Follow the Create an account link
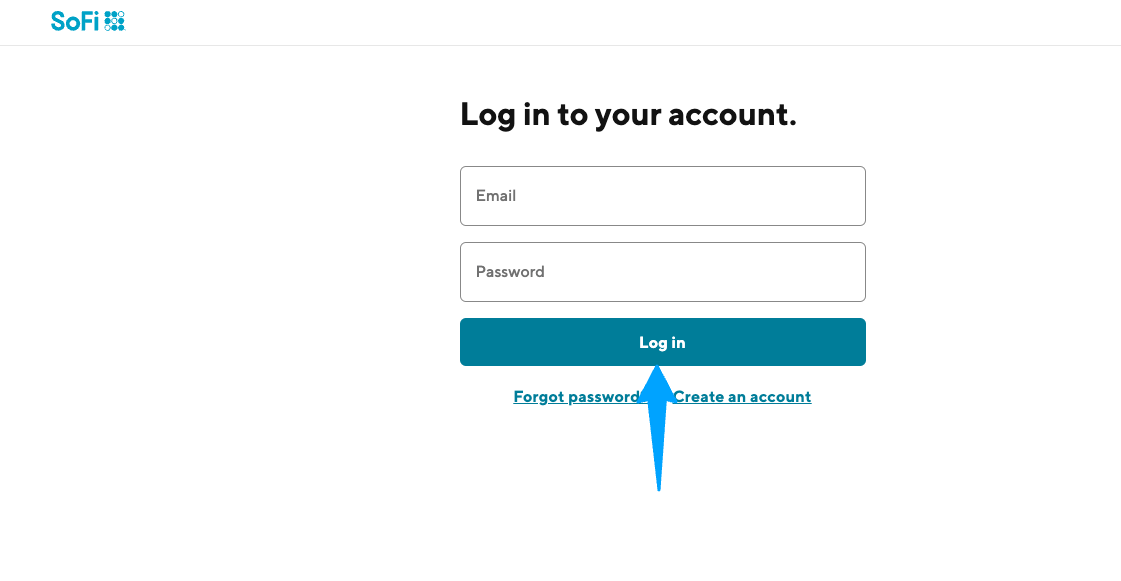Image resolution: width=1121 pixels, height=581 pixels. (742, 397)
